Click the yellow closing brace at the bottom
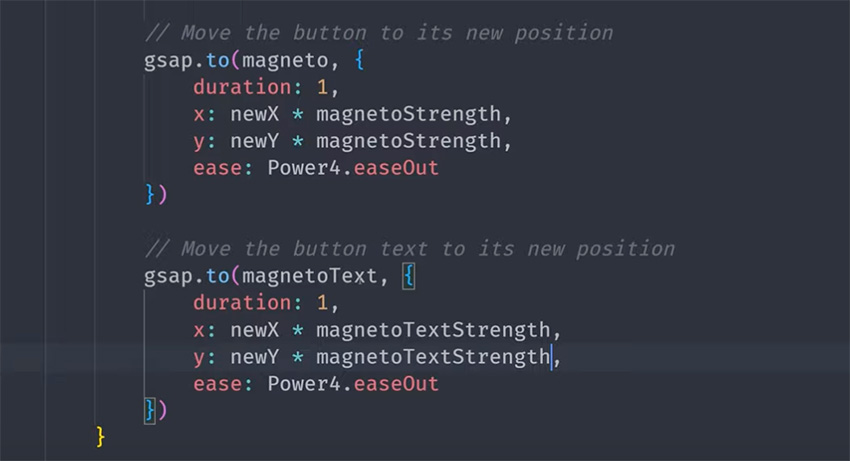The width and height of the screenshot is (850, 461). pos(100,436)
